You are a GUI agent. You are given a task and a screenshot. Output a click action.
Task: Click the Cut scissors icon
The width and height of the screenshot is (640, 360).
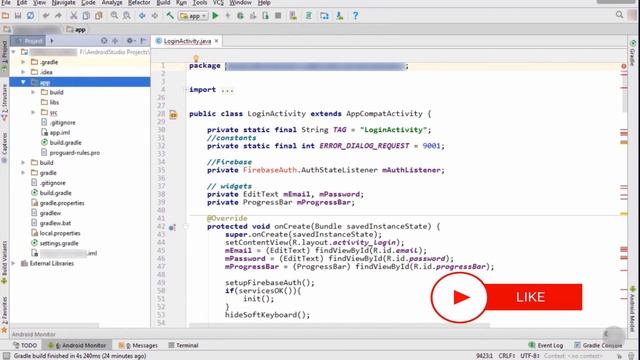point(73,16)
